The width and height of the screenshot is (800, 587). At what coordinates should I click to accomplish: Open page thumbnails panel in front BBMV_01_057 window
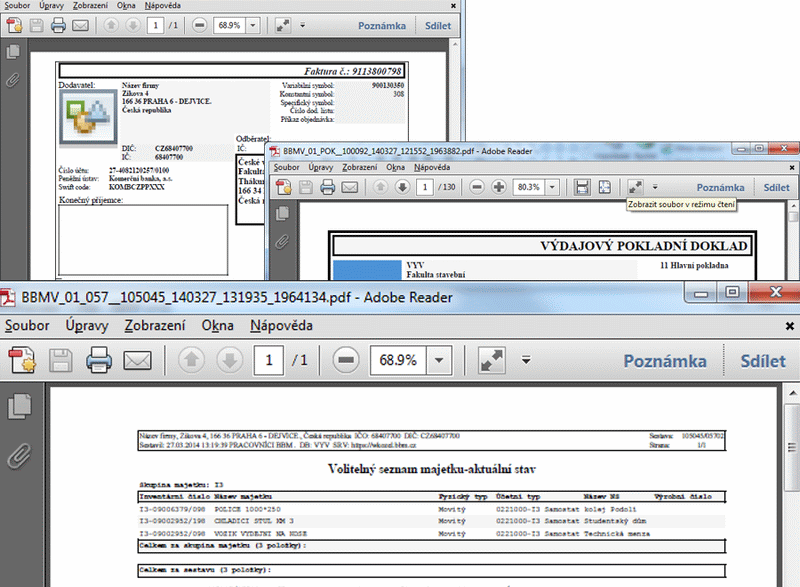coord(20,406)
